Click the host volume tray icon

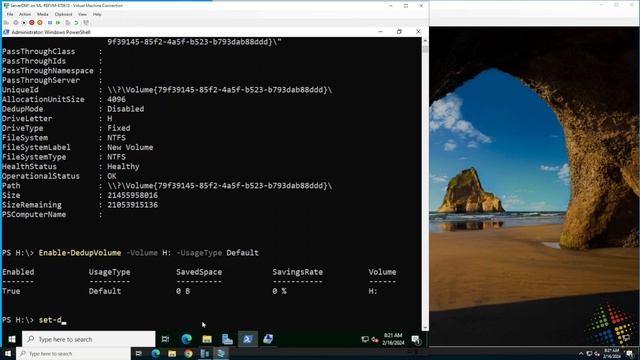click(597, 353)
